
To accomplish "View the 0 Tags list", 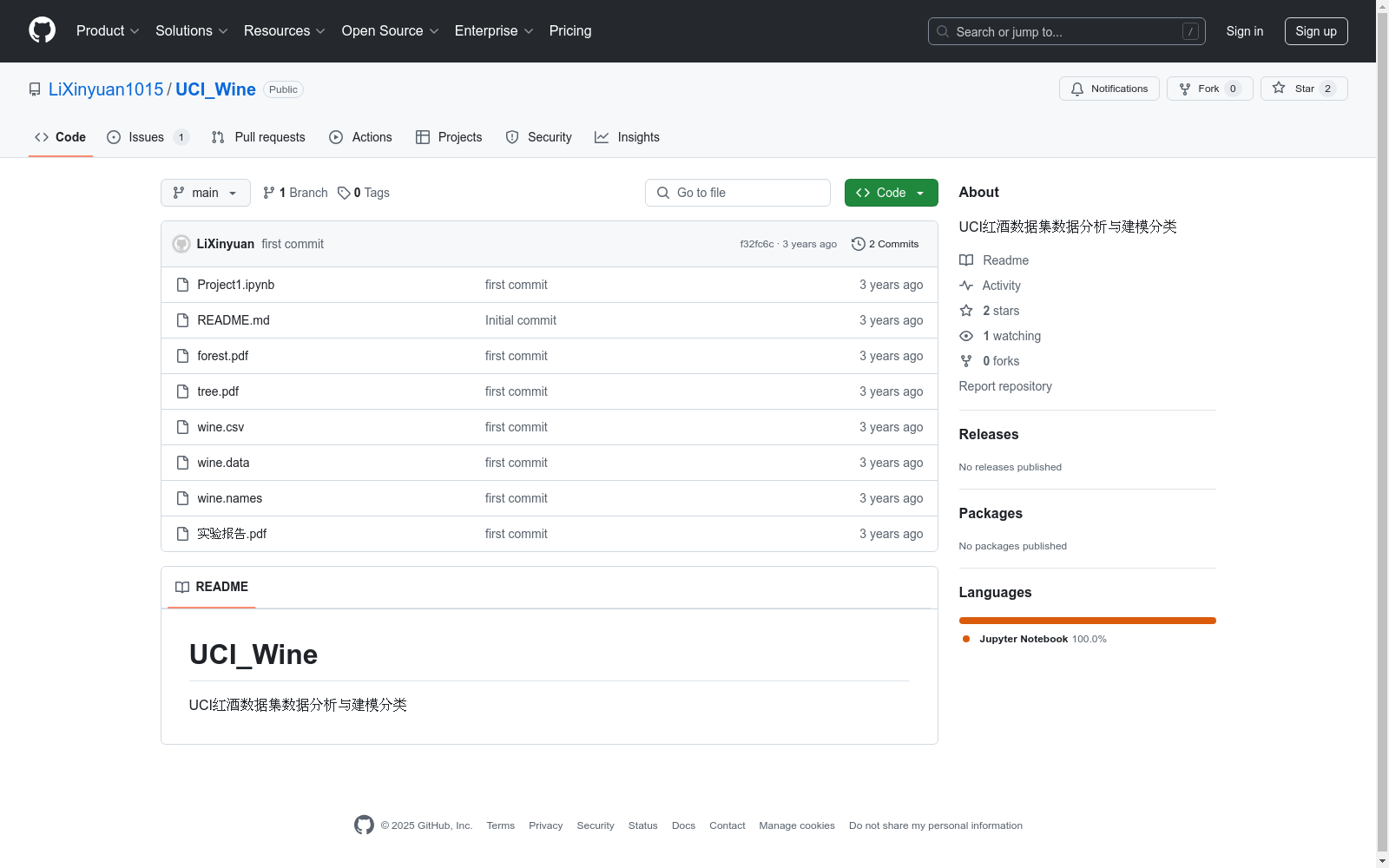I will click(x=364, y=193).
